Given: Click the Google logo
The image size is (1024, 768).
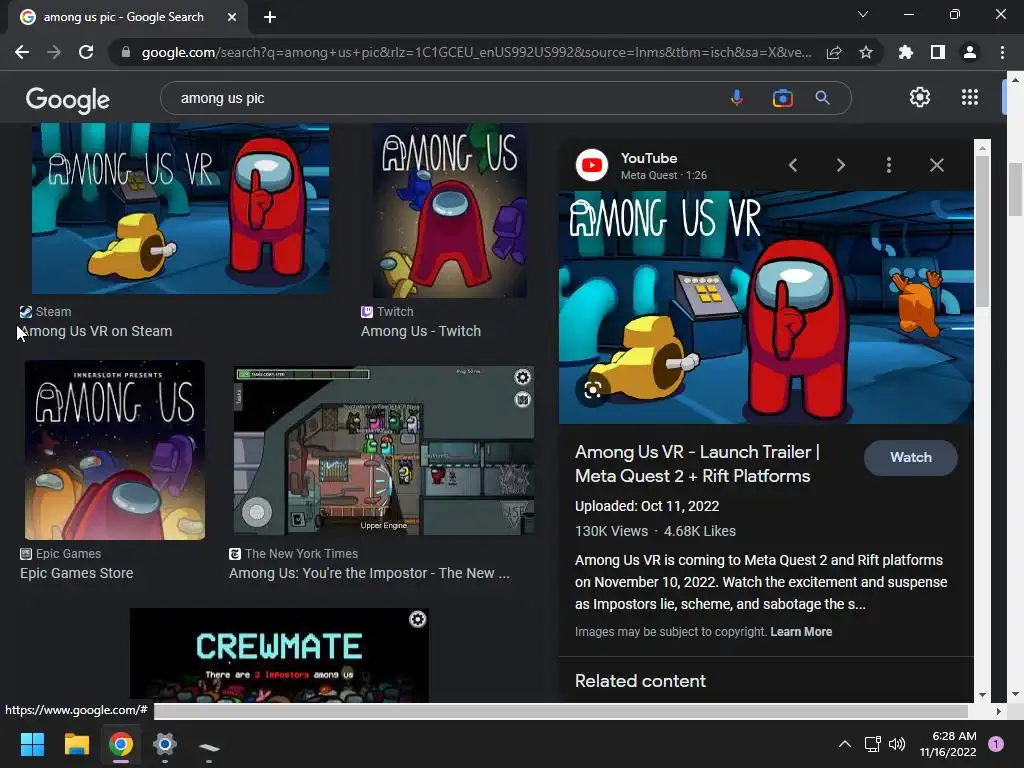Looking at the screenshot, I should click(x=67, y=99).
